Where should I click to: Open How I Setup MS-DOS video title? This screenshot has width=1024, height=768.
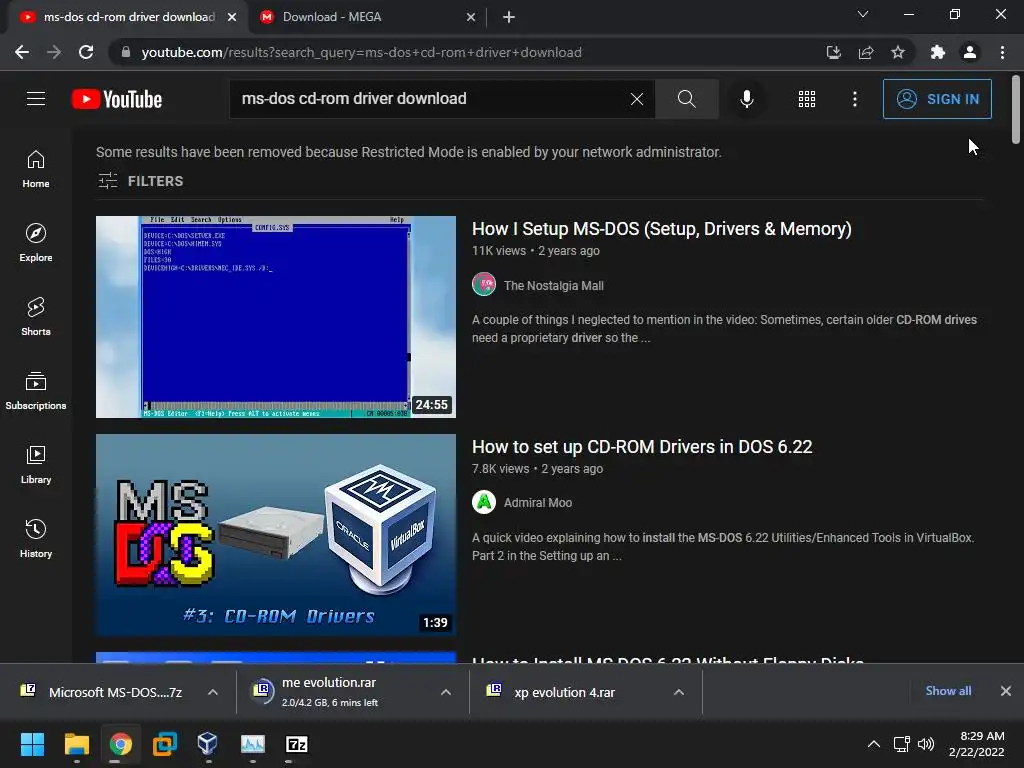662,229
